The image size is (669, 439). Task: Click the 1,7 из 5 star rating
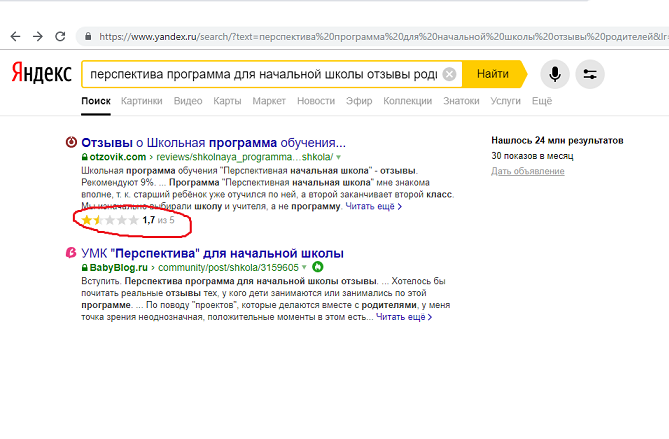tap(128, 220)
